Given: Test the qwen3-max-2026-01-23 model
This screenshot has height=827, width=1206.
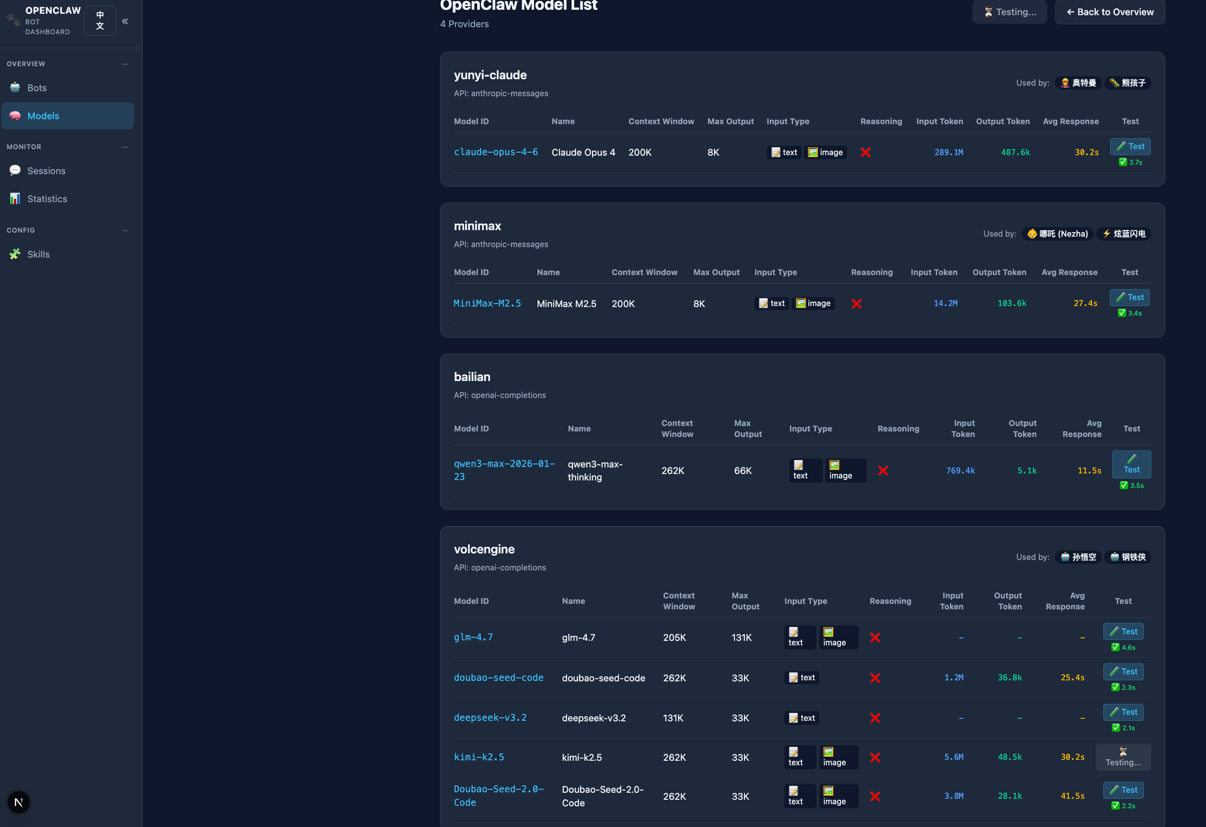Looking at the screenshot, I should 1131,464.
